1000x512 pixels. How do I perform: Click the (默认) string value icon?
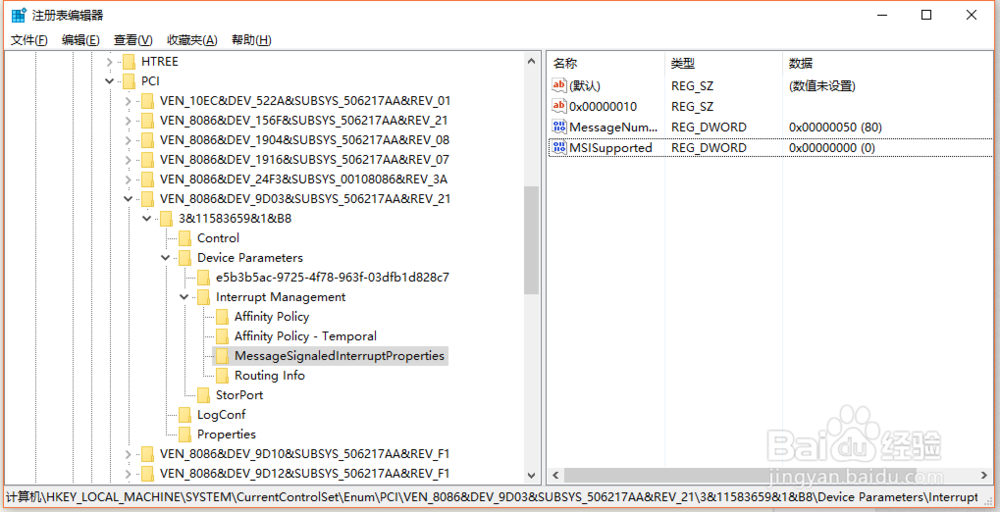(559, 85)
